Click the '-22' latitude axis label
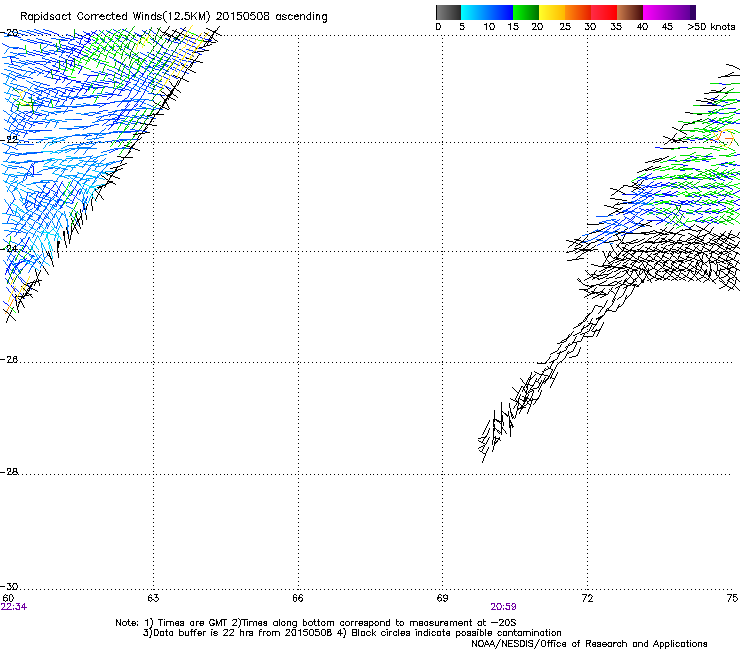 click(x=9, y=139)
